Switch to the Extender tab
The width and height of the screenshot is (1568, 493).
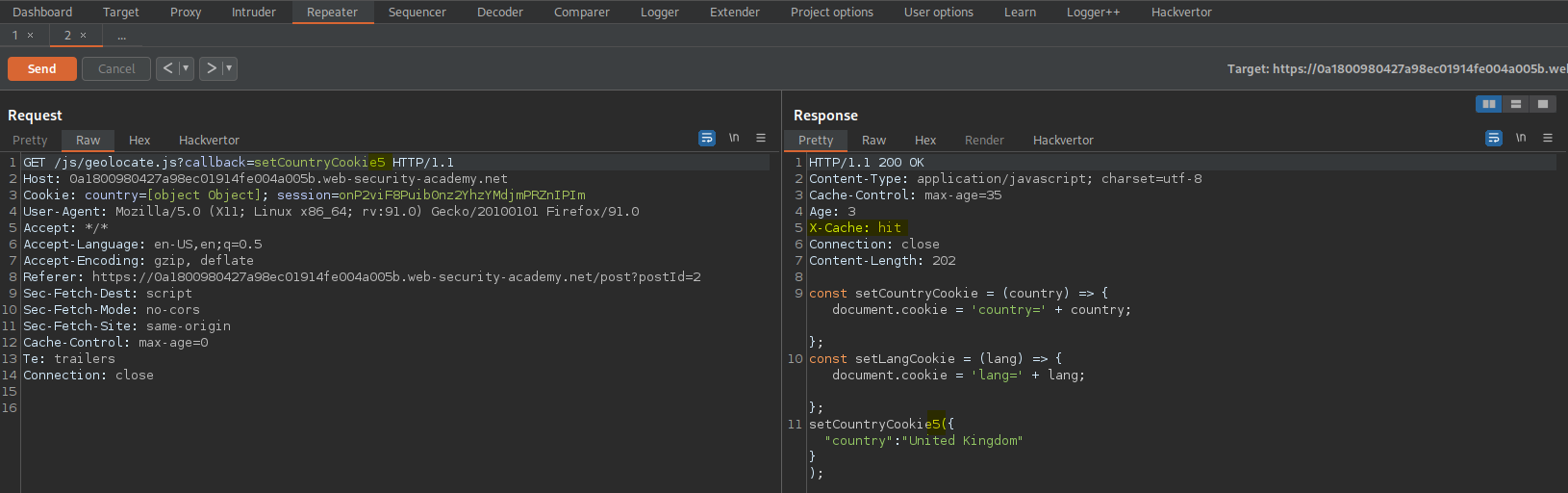(735, 13)
